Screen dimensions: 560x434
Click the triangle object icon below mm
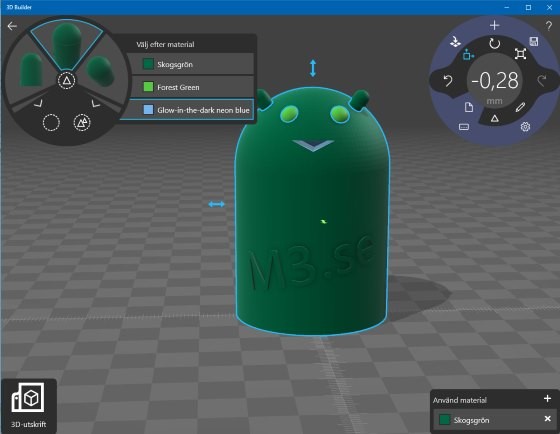point(494,118)
